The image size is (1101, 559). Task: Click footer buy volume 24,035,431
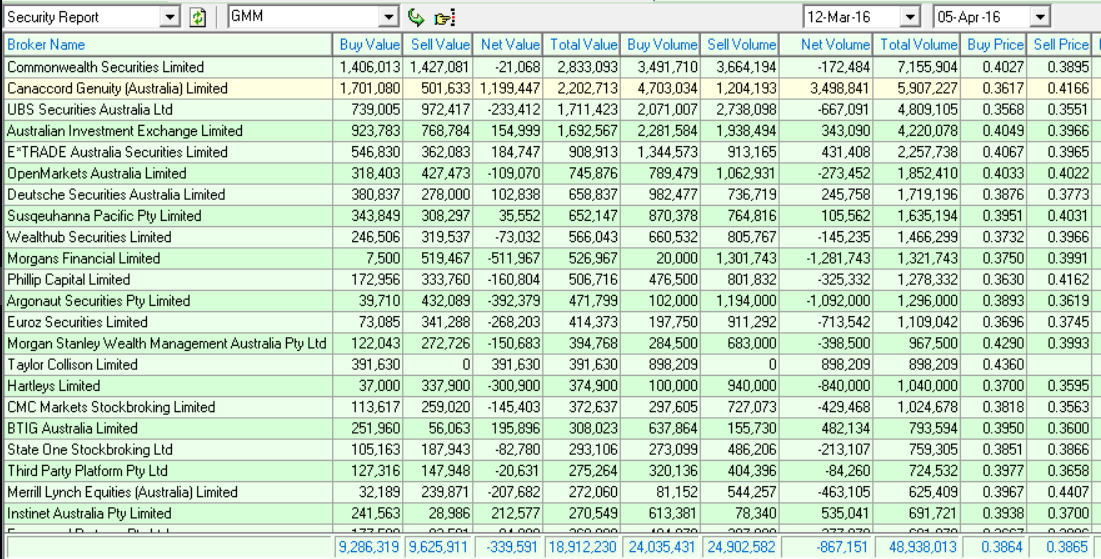click(x=661, y=547)
